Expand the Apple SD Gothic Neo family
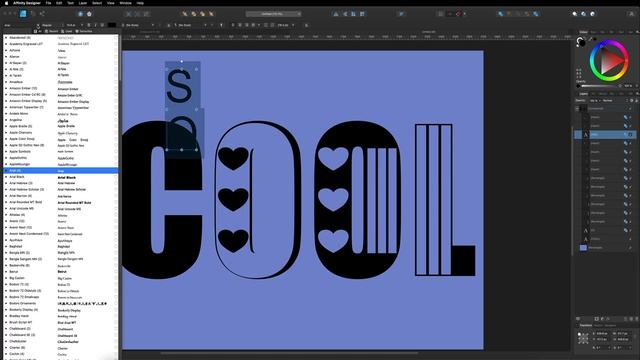 (6, 145)
